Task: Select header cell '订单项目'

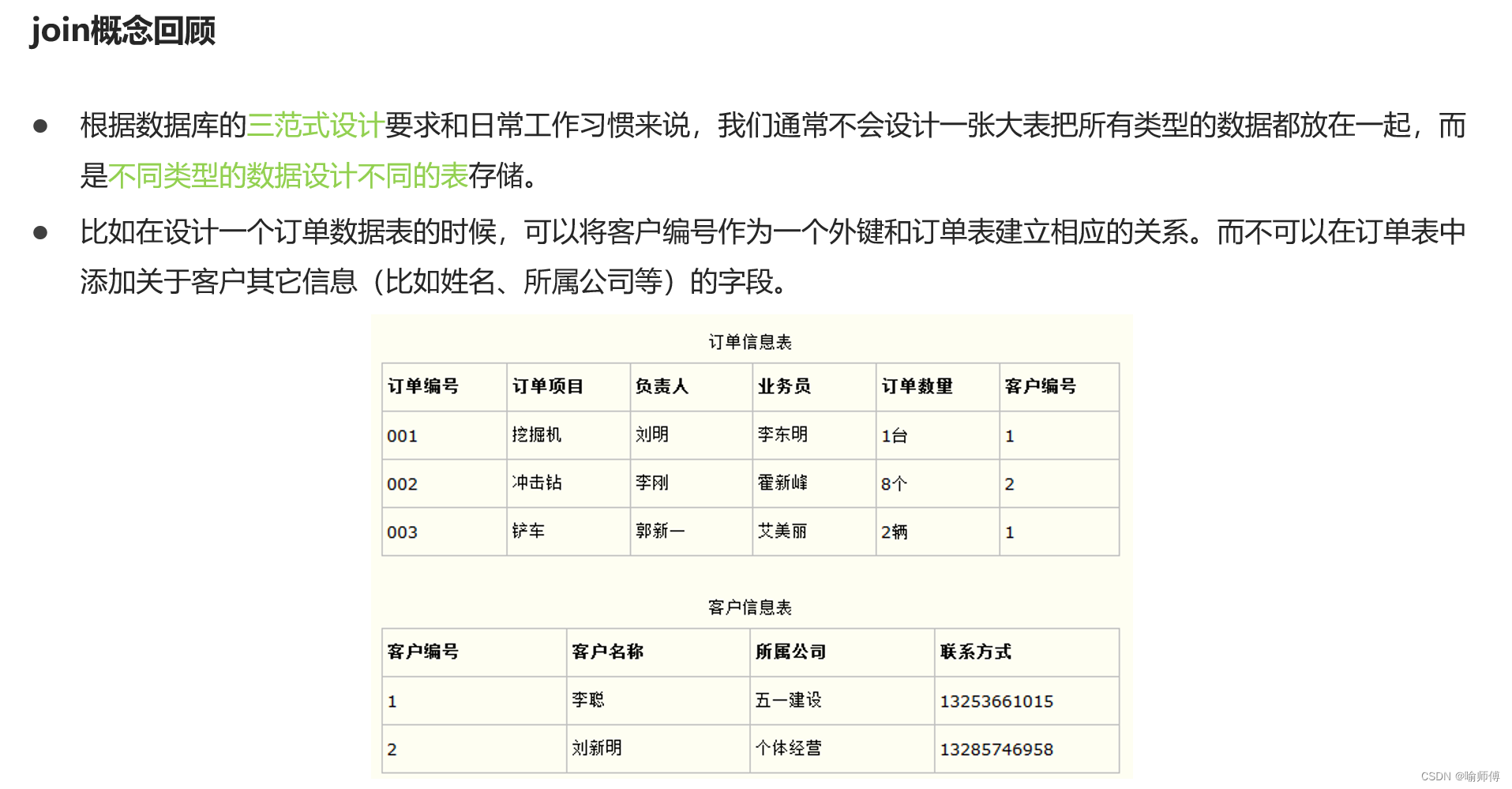Action: click(568, 387)
